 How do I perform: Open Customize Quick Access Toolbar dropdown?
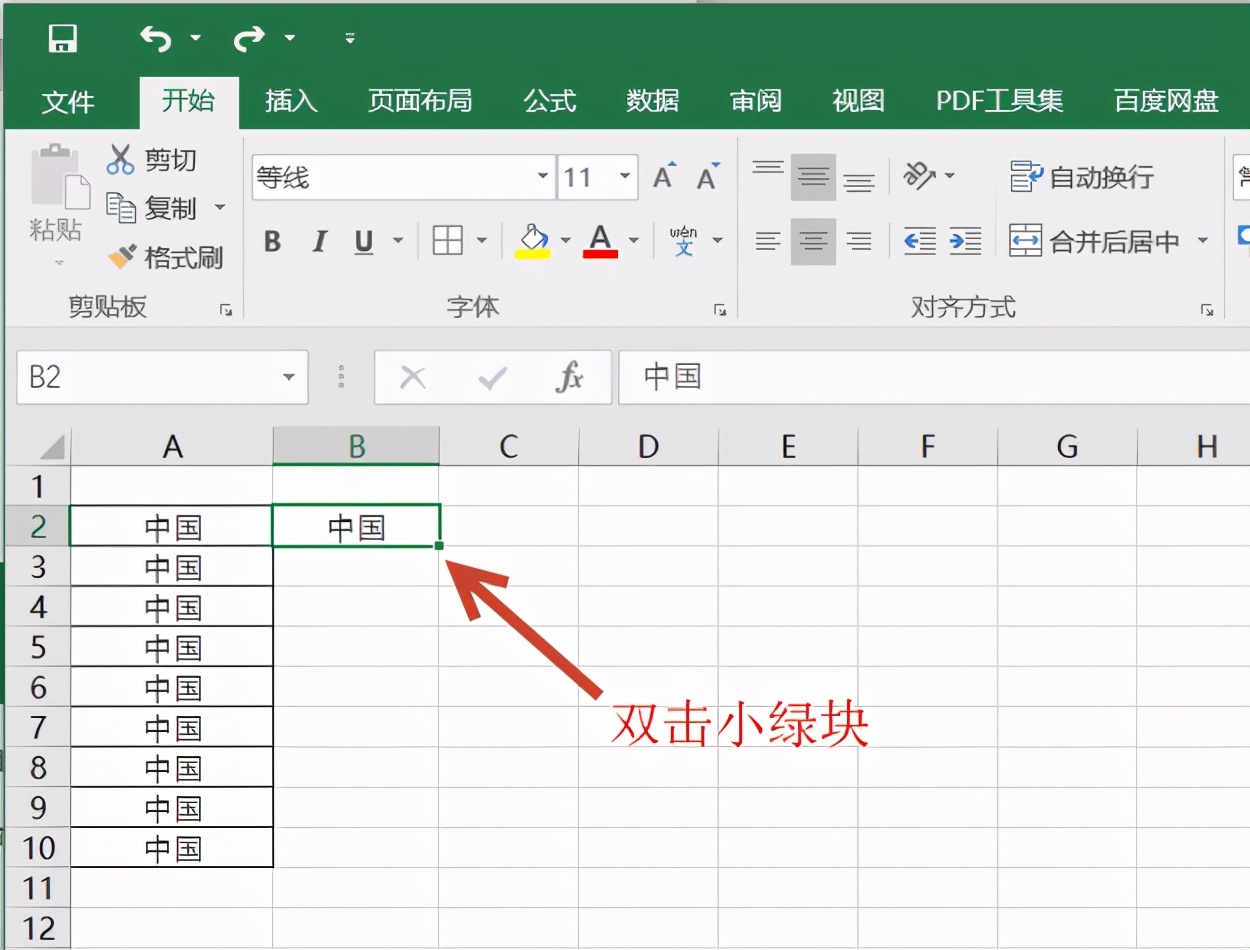[x=350, y=38]
